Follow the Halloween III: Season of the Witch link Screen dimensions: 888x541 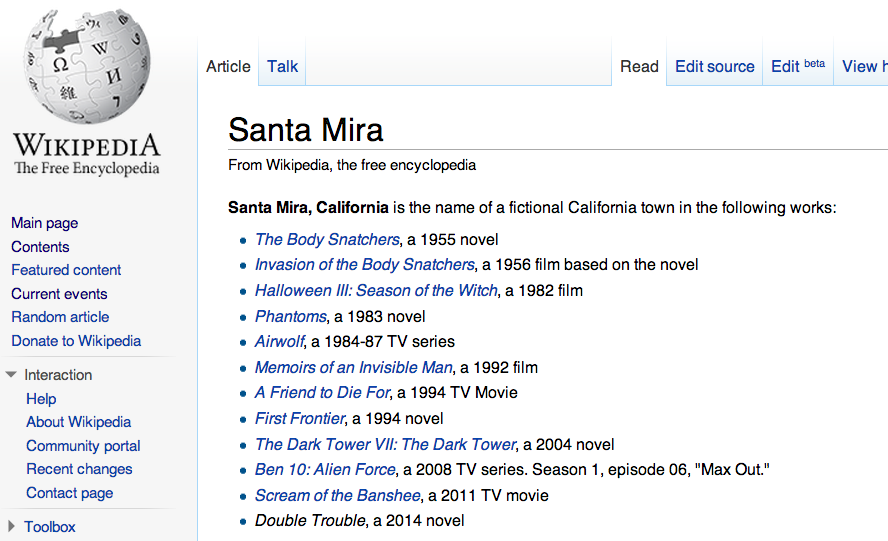tap(375, 291)
